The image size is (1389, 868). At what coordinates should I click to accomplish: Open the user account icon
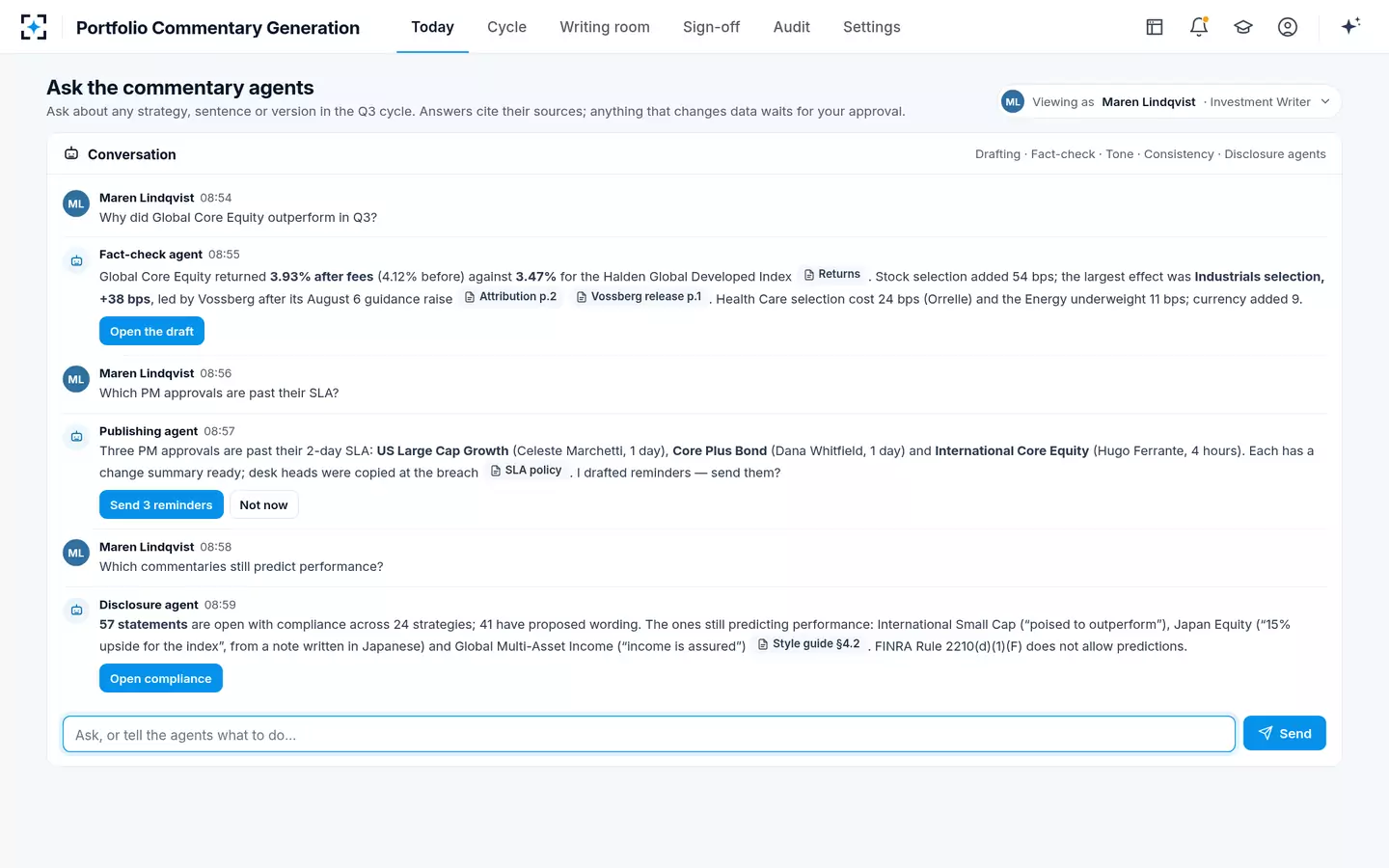tap(1288, 27)
